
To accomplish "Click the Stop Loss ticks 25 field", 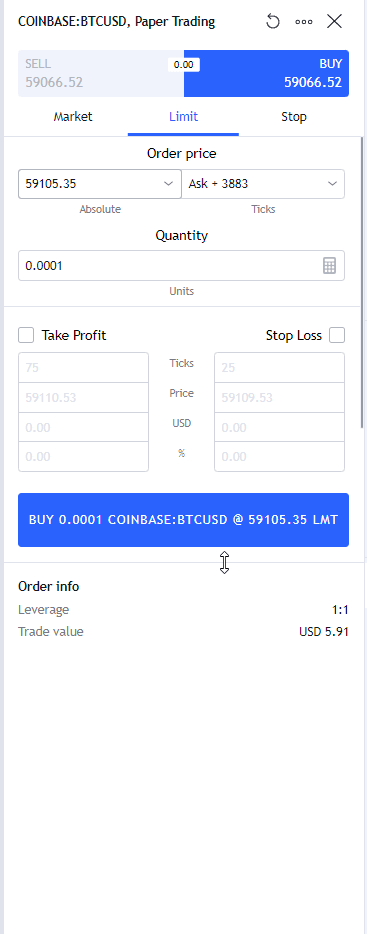I will pos(279,368).
